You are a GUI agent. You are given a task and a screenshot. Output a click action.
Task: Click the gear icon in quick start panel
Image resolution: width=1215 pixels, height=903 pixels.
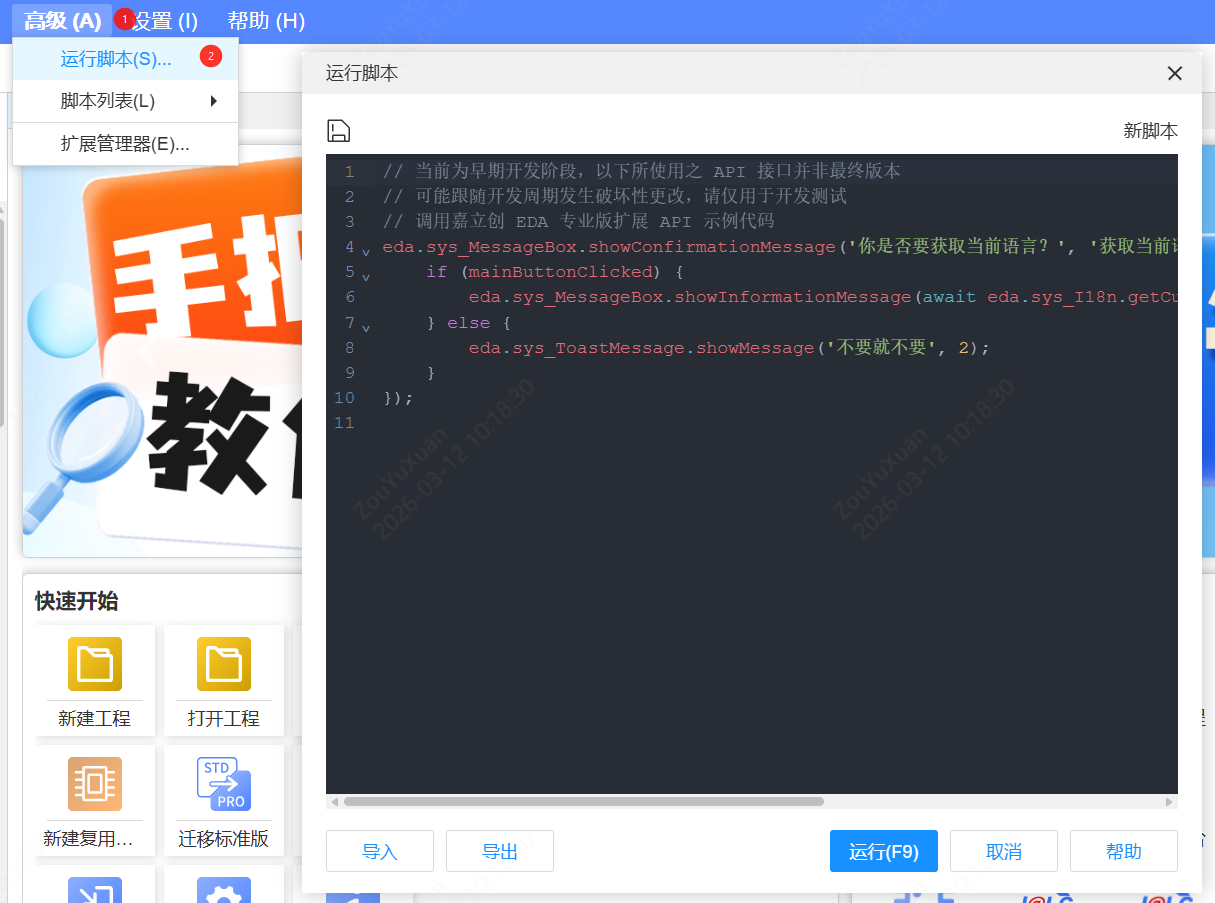222,888
